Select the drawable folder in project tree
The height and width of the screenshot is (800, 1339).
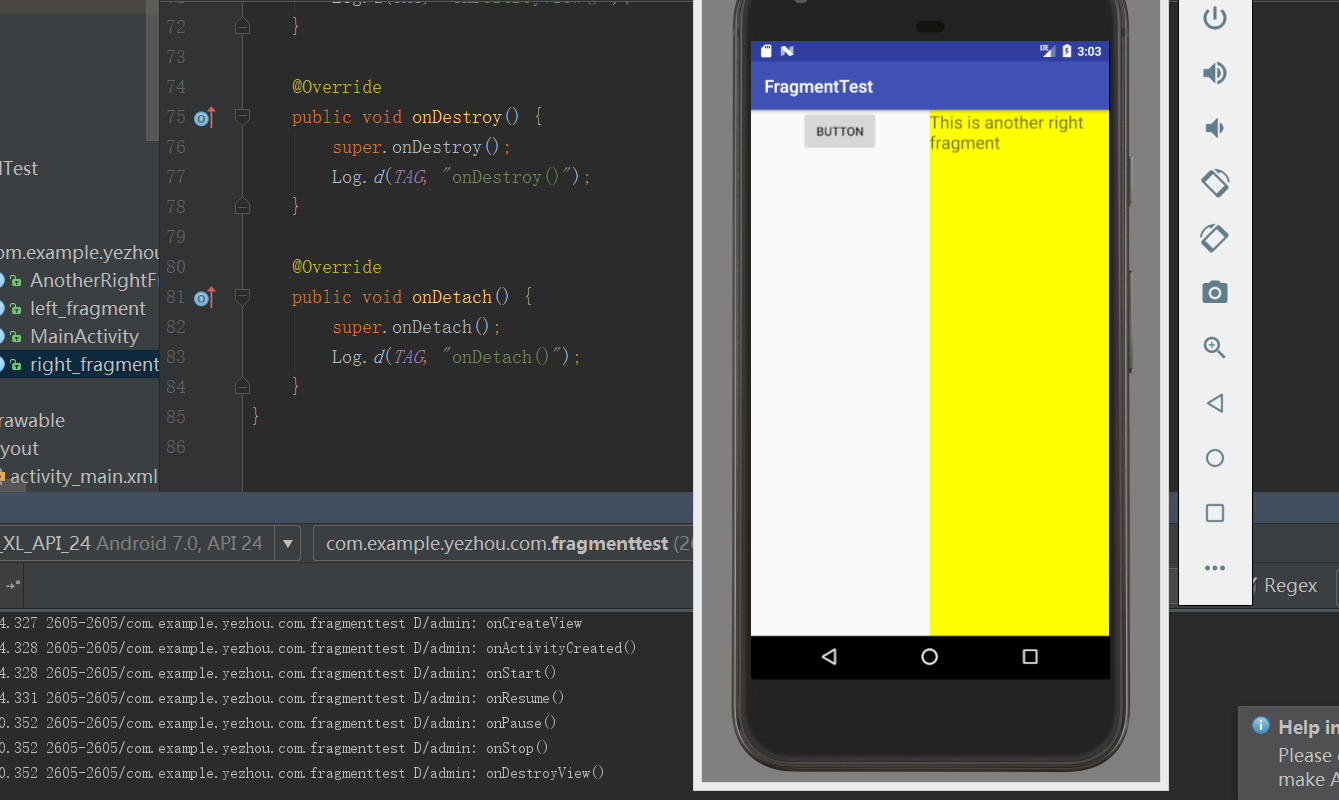(x=32, y=420)
